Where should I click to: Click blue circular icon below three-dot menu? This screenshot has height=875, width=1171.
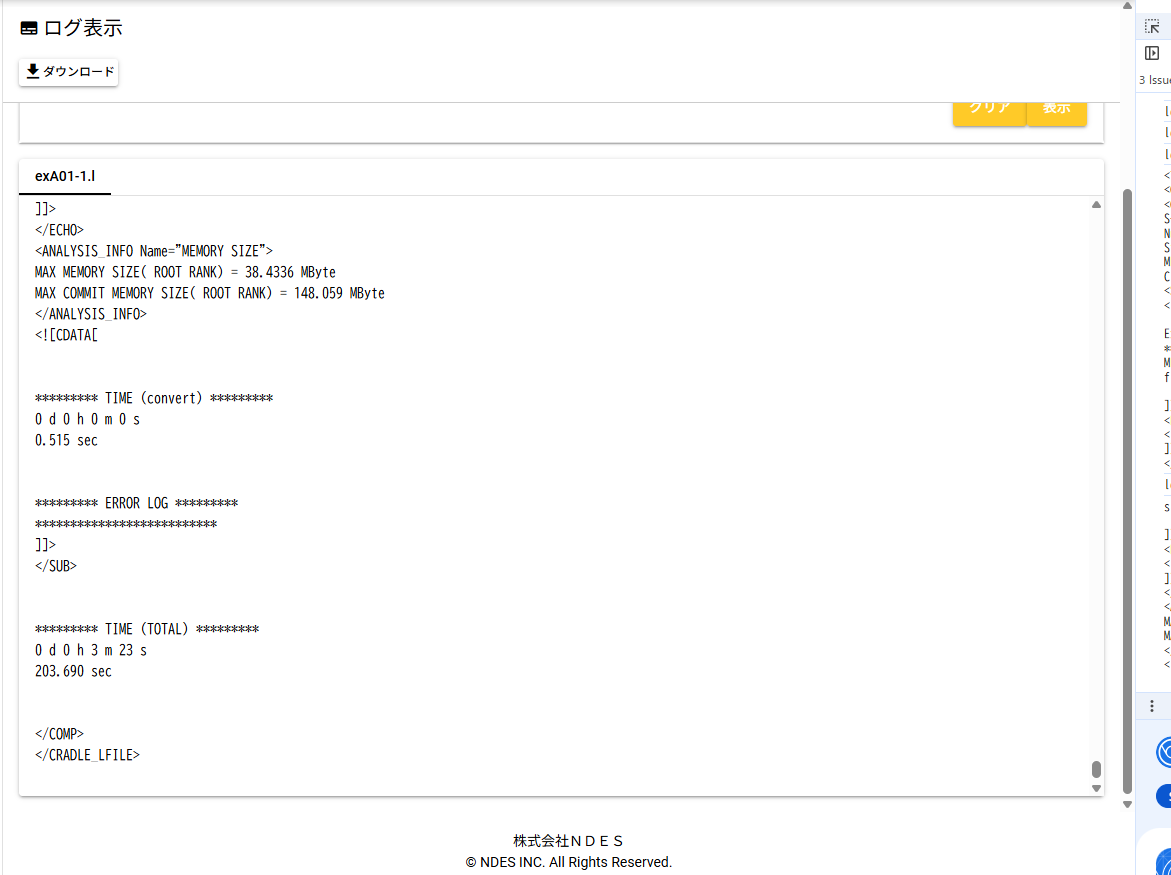click(1164, 751)
